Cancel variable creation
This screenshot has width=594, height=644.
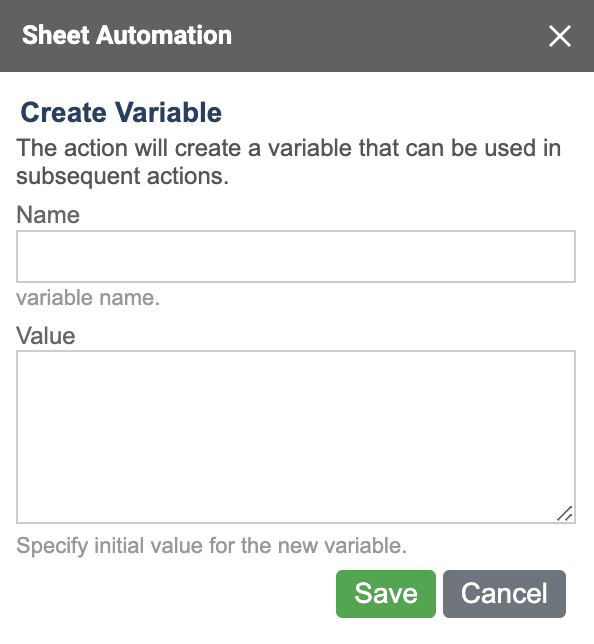pos(504,593)
